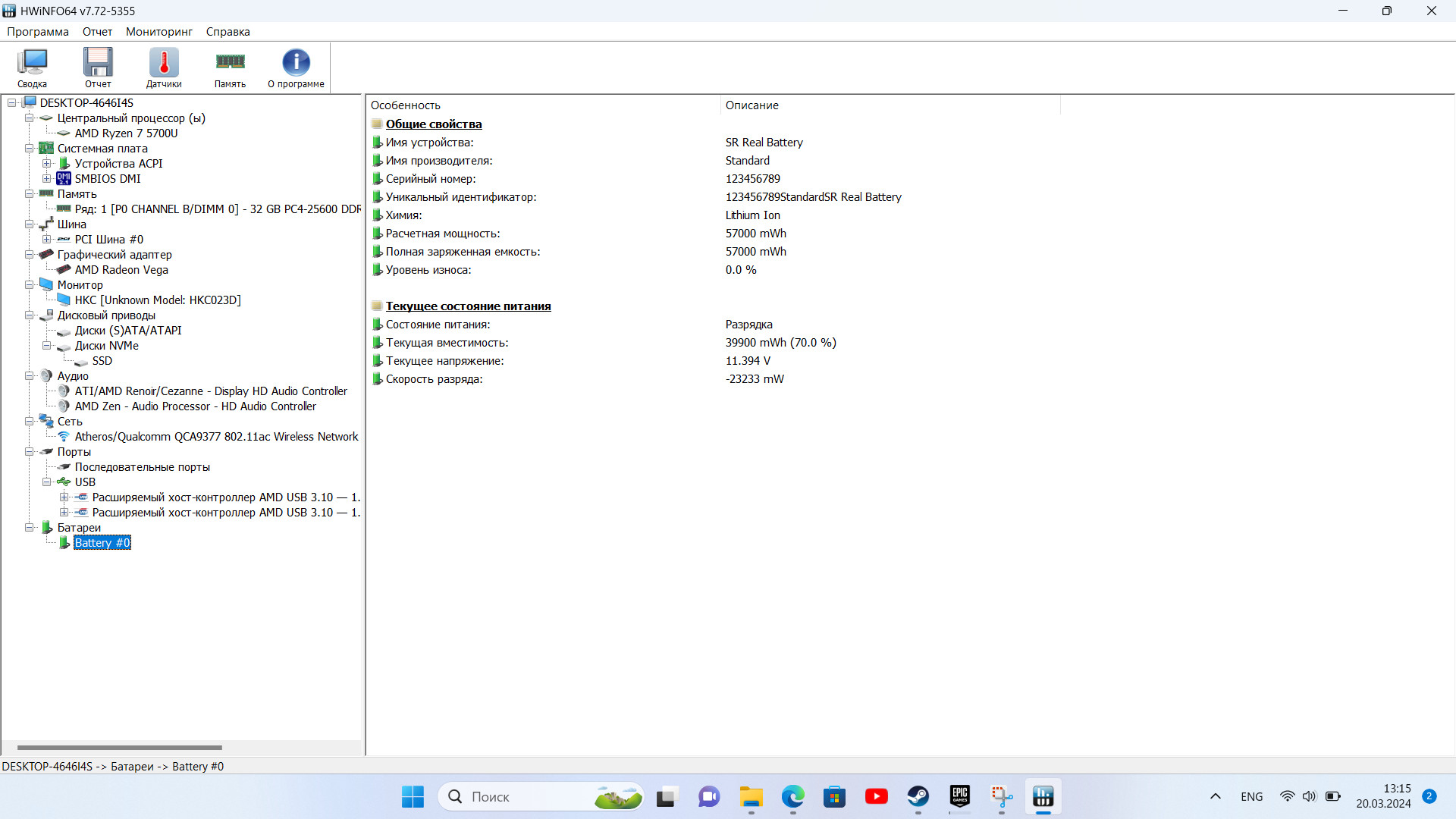Open the notification center badge
Image resolution: width=1456 pixels, height=819 pixels.
tap(1429, 796)
